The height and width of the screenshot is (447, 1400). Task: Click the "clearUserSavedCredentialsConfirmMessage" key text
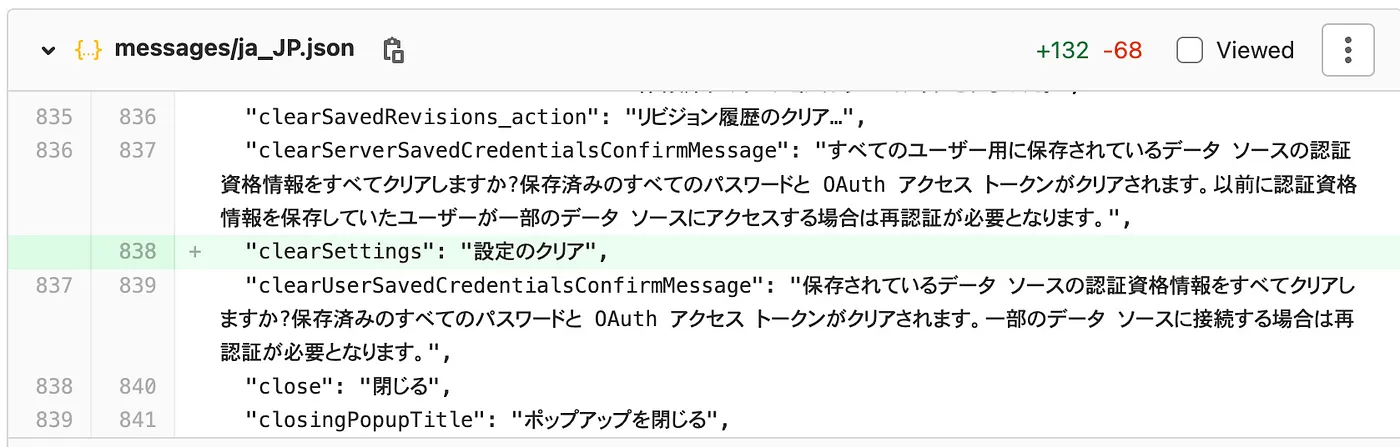pyautogui.click(x=497, y=286)
